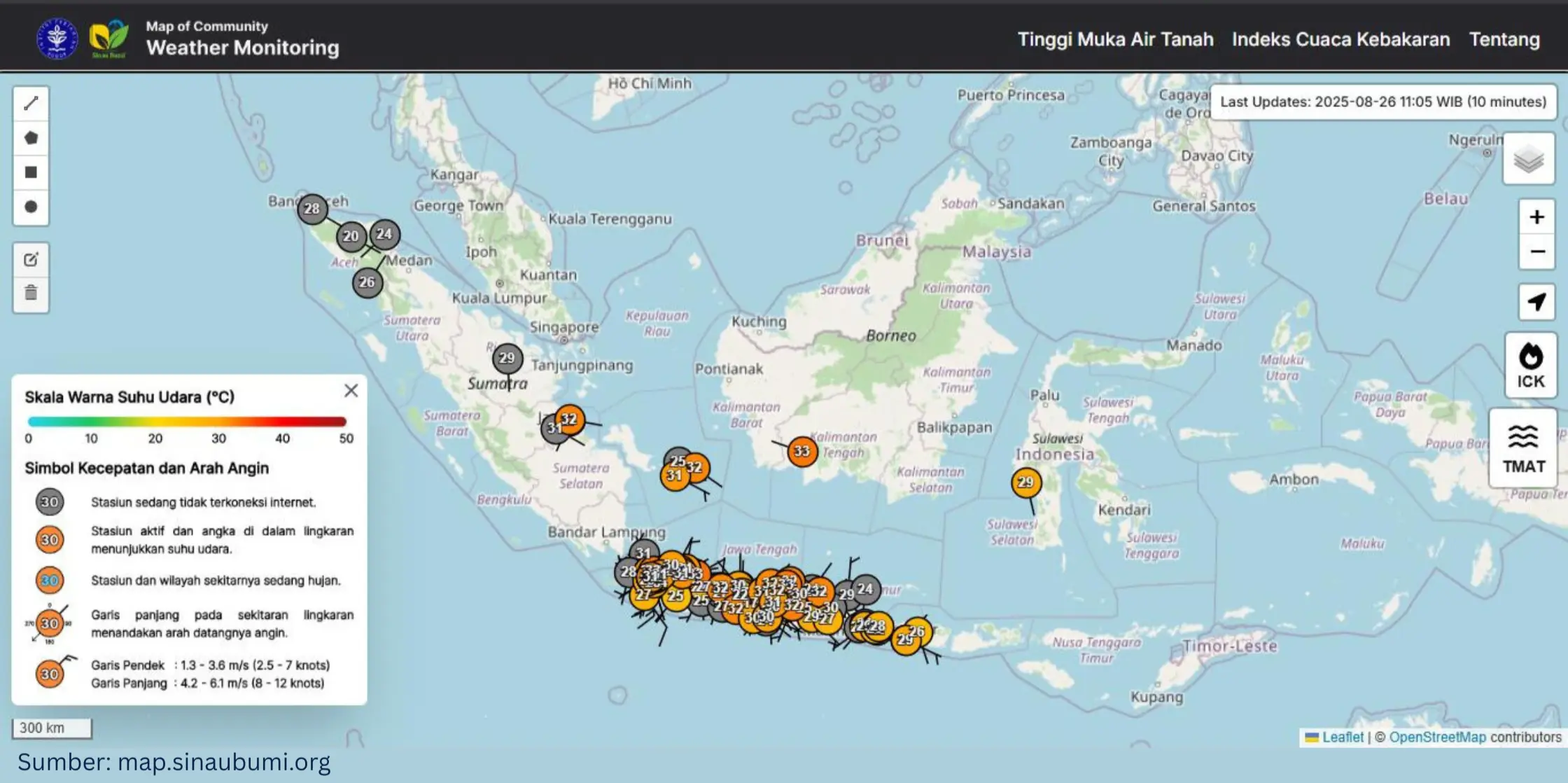Click the temperature color scale bar
1568x783 pixels.
click(187, 422)
